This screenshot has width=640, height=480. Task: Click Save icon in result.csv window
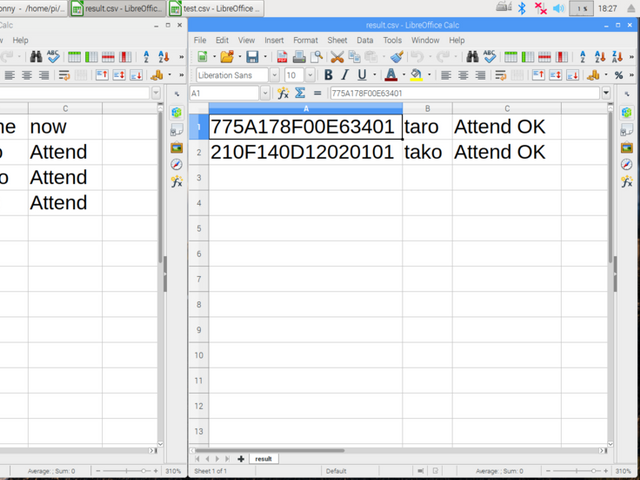[x=252, y=57]
